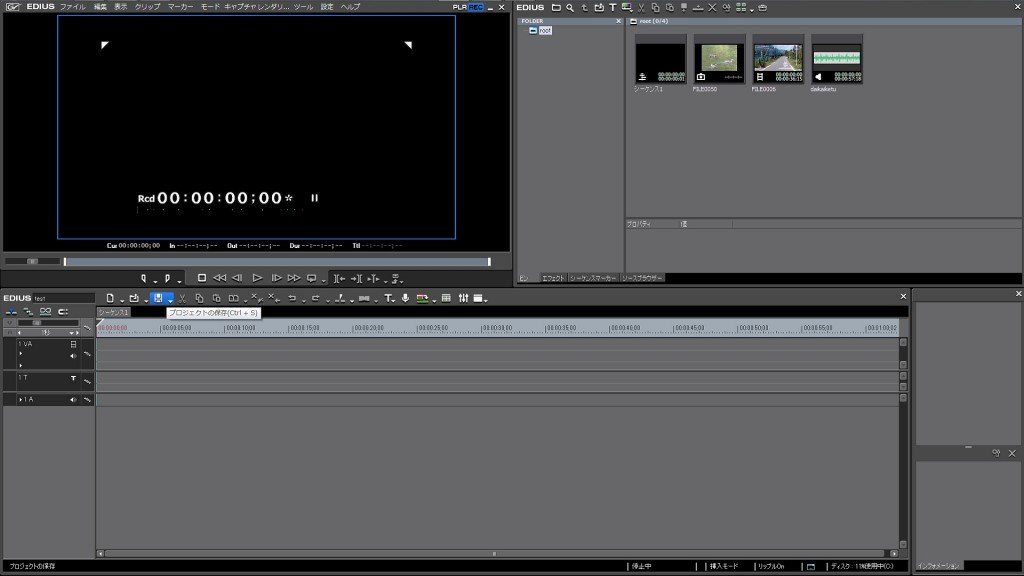Toggle group/link mode icon
This screenshot has height=576, width=1024.
click(45, 312)
